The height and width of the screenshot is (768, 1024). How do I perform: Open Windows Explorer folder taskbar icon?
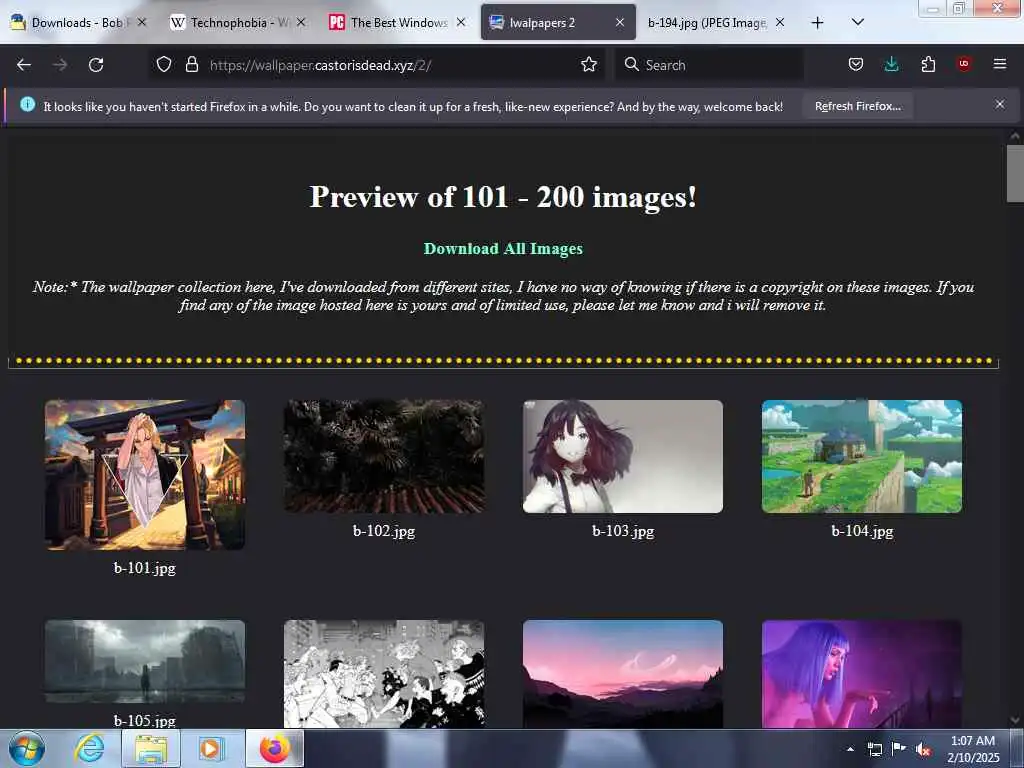coord(151,748)
